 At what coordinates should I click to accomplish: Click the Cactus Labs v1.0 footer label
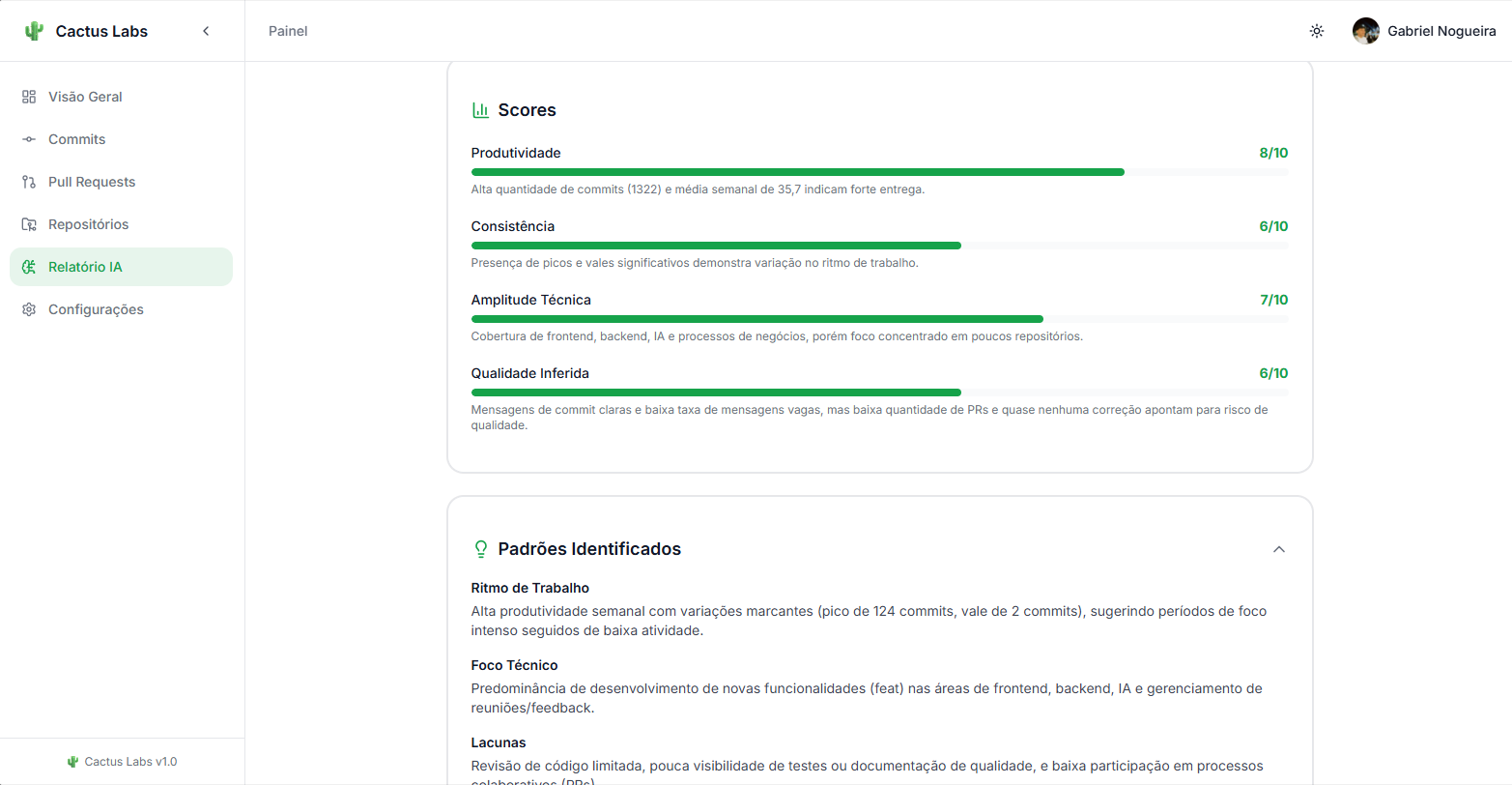pyautogui.click(x=122, y=762)
